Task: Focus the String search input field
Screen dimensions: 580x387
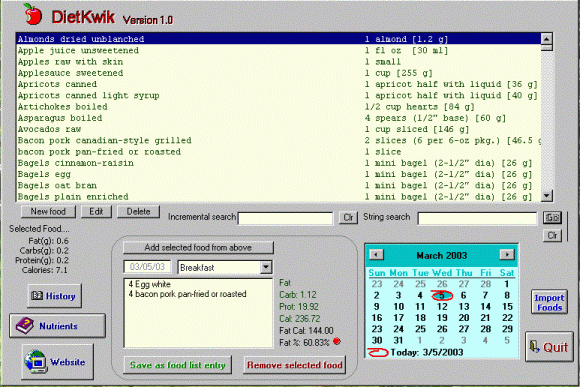Action: 477,218
